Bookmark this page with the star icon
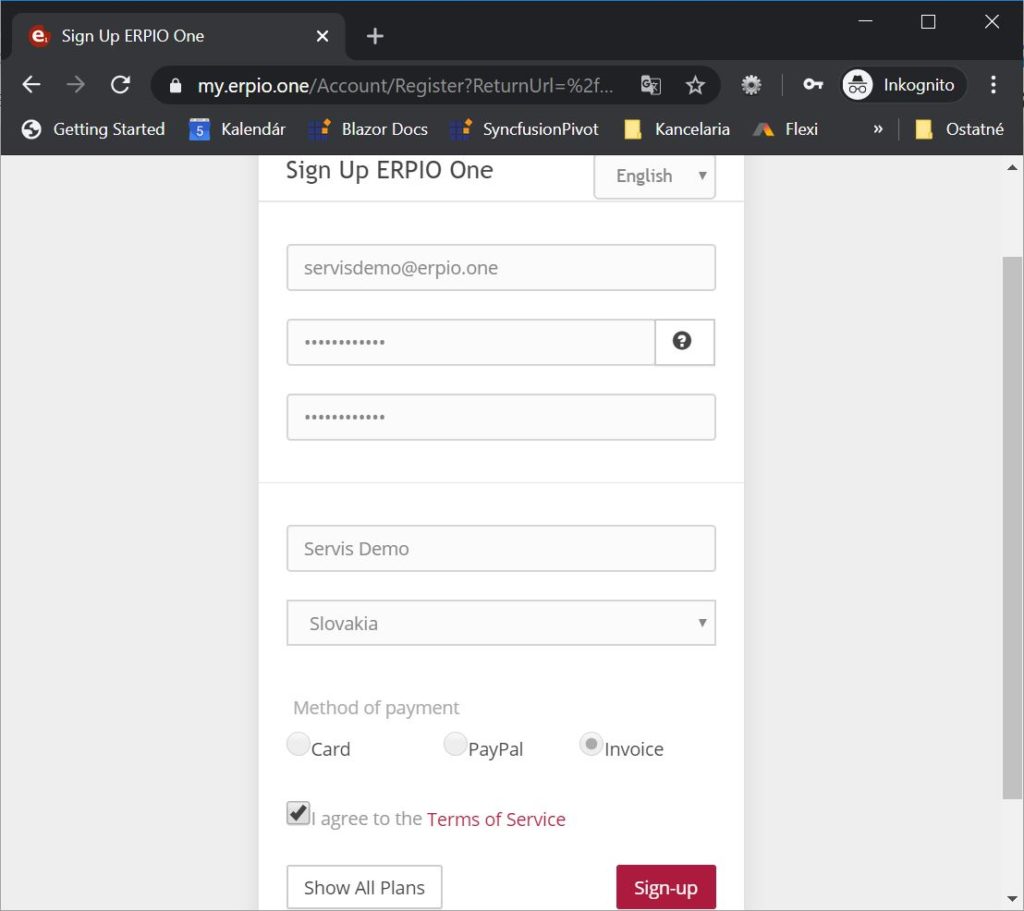Viewport: 1024px width, 911px height. click(695, 85)
